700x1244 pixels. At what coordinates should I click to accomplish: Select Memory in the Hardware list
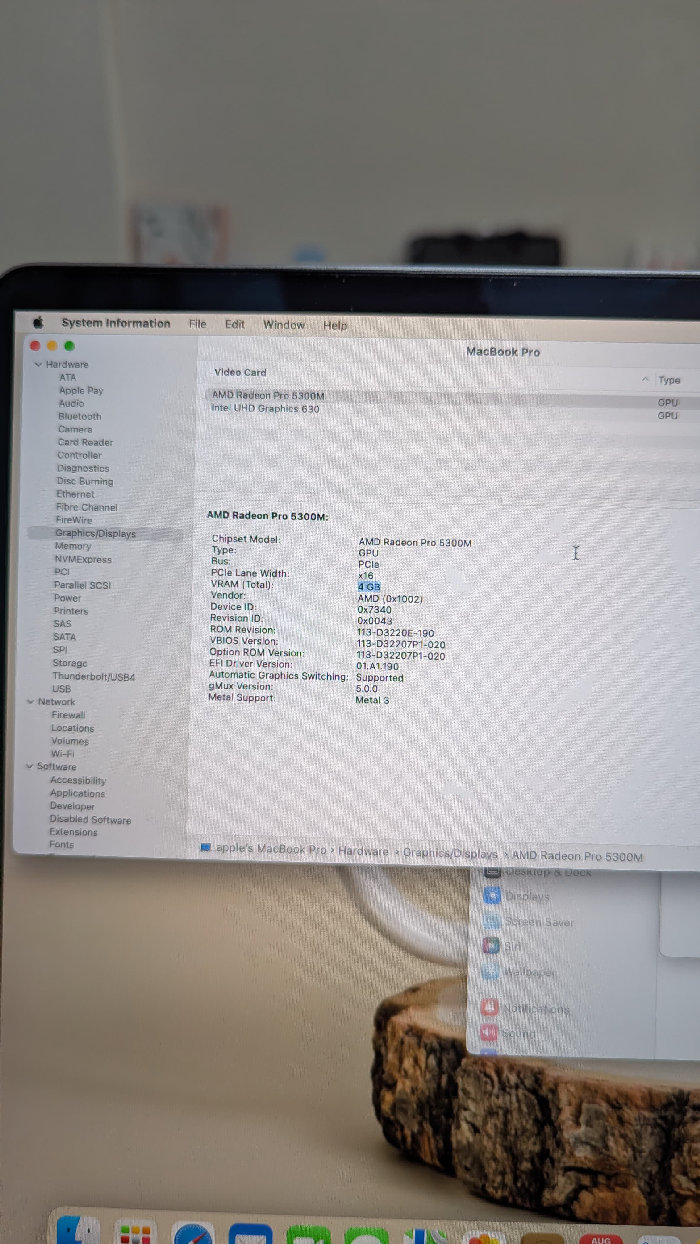pos(73,546)
